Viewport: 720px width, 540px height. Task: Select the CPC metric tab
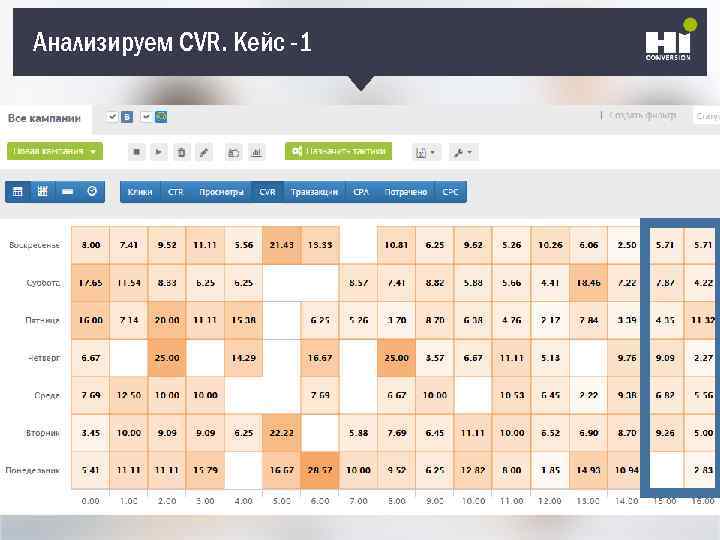click(450, 192)
